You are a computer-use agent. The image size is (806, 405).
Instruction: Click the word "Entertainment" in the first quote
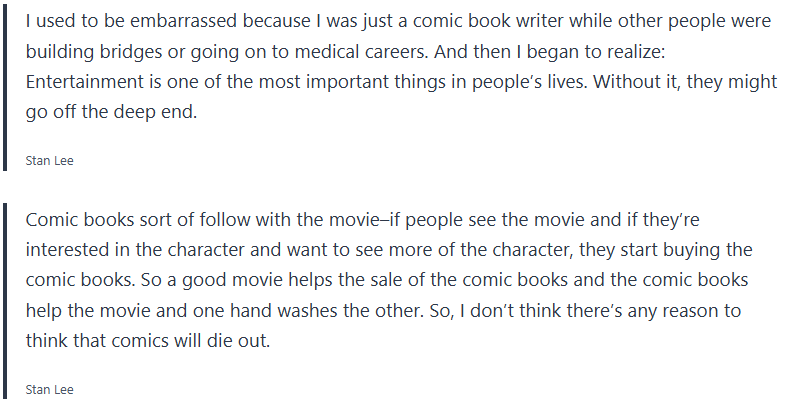tap(81, 81)
